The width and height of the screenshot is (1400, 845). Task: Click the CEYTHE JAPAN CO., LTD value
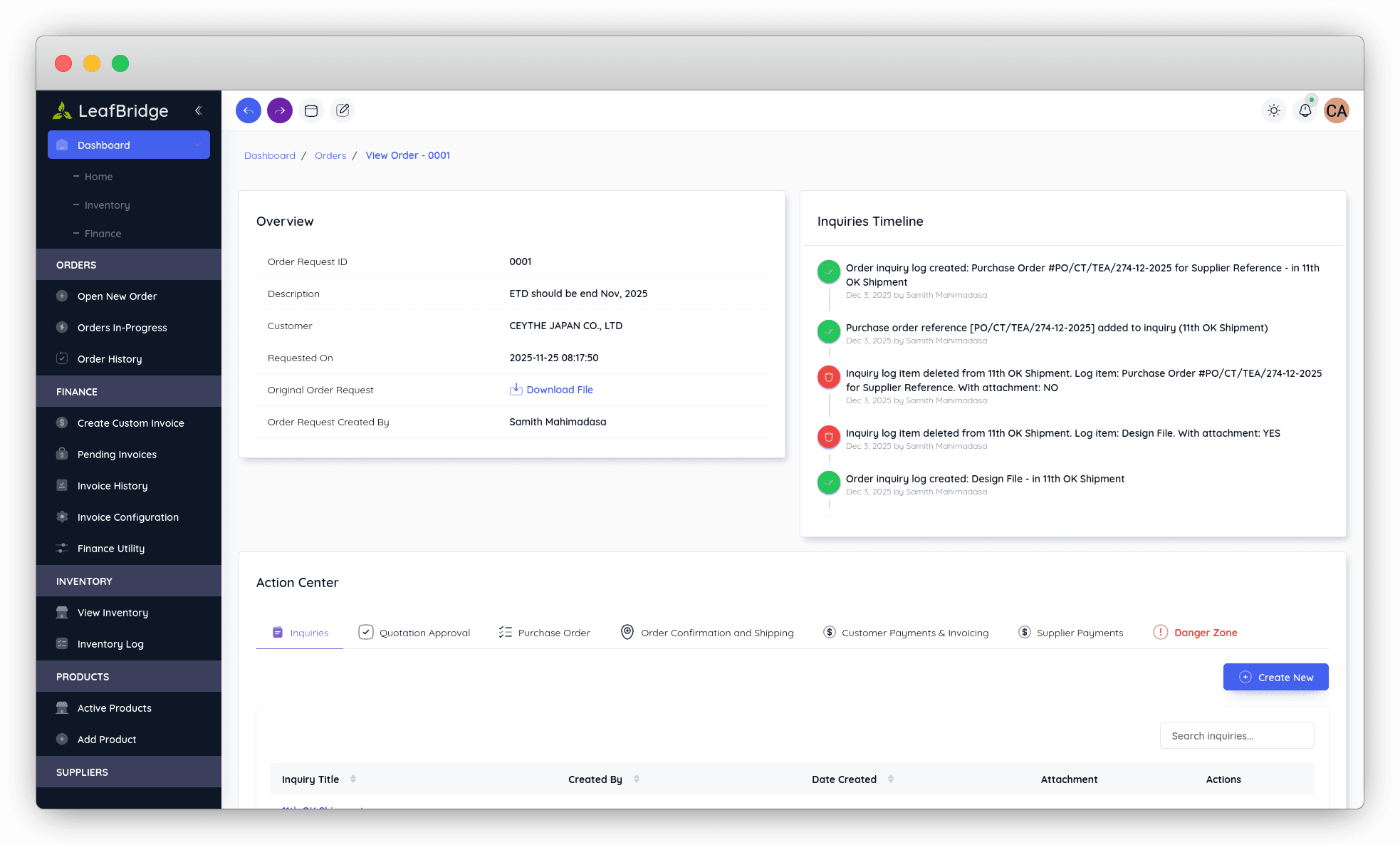point(565,326)
